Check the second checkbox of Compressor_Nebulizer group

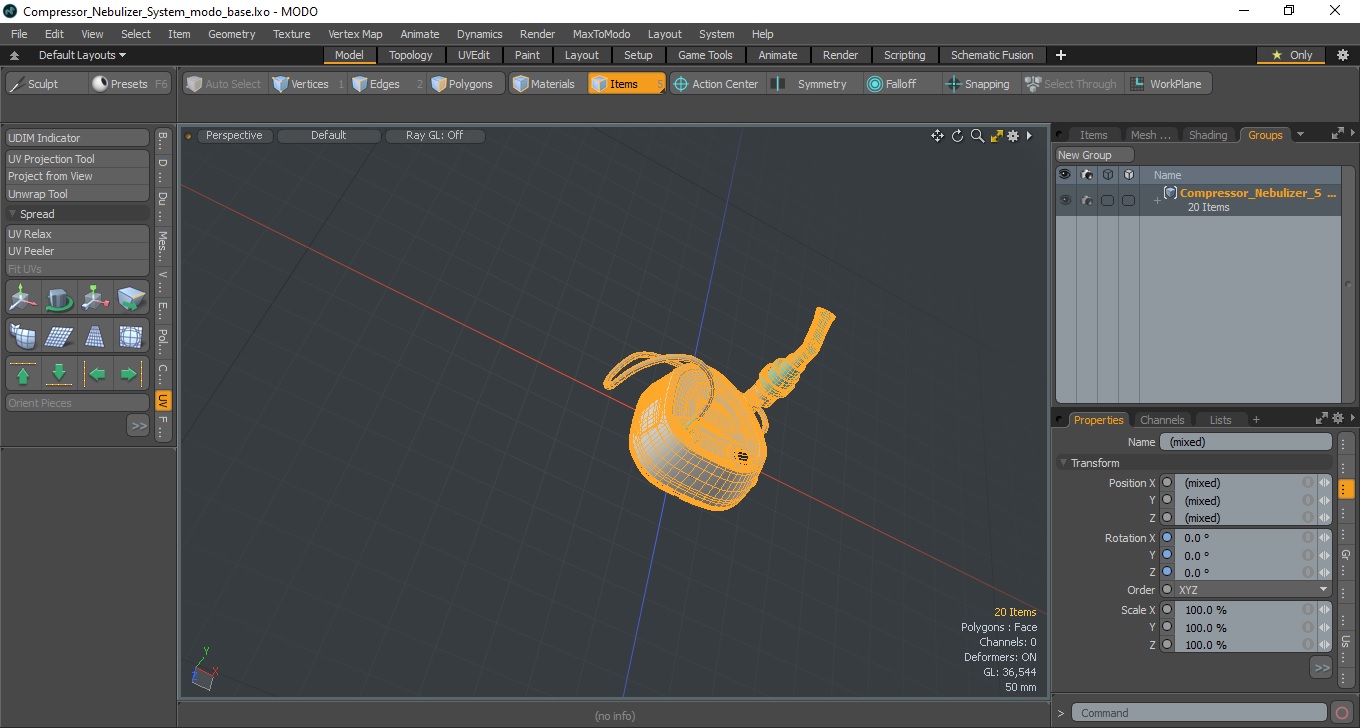(x=1128, y=200)
